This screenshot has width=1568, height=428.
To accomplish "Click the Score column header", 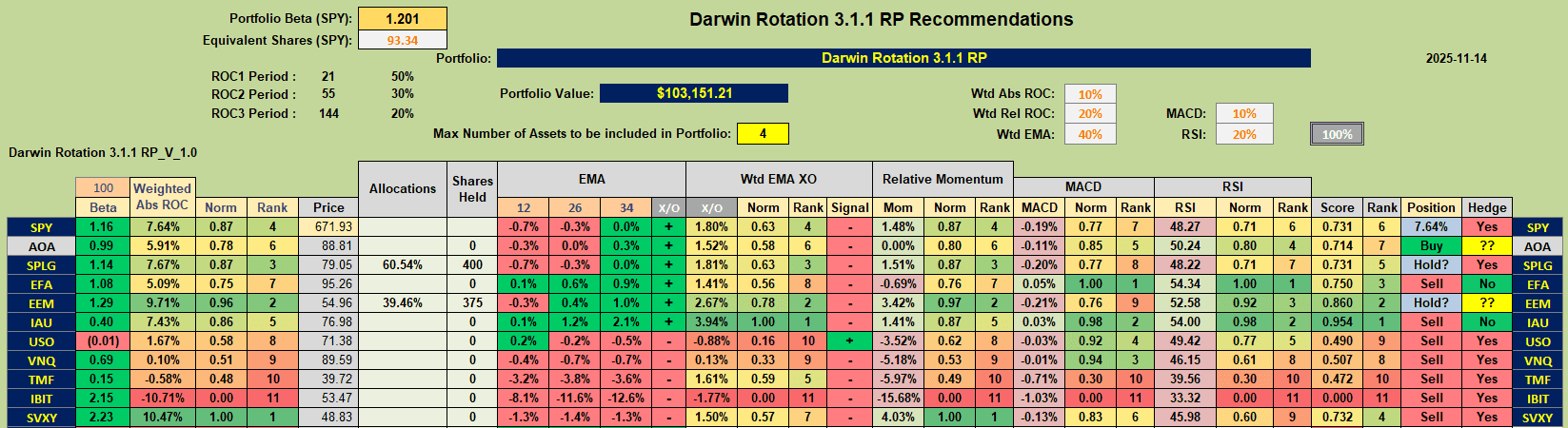I will [1338, 207].
